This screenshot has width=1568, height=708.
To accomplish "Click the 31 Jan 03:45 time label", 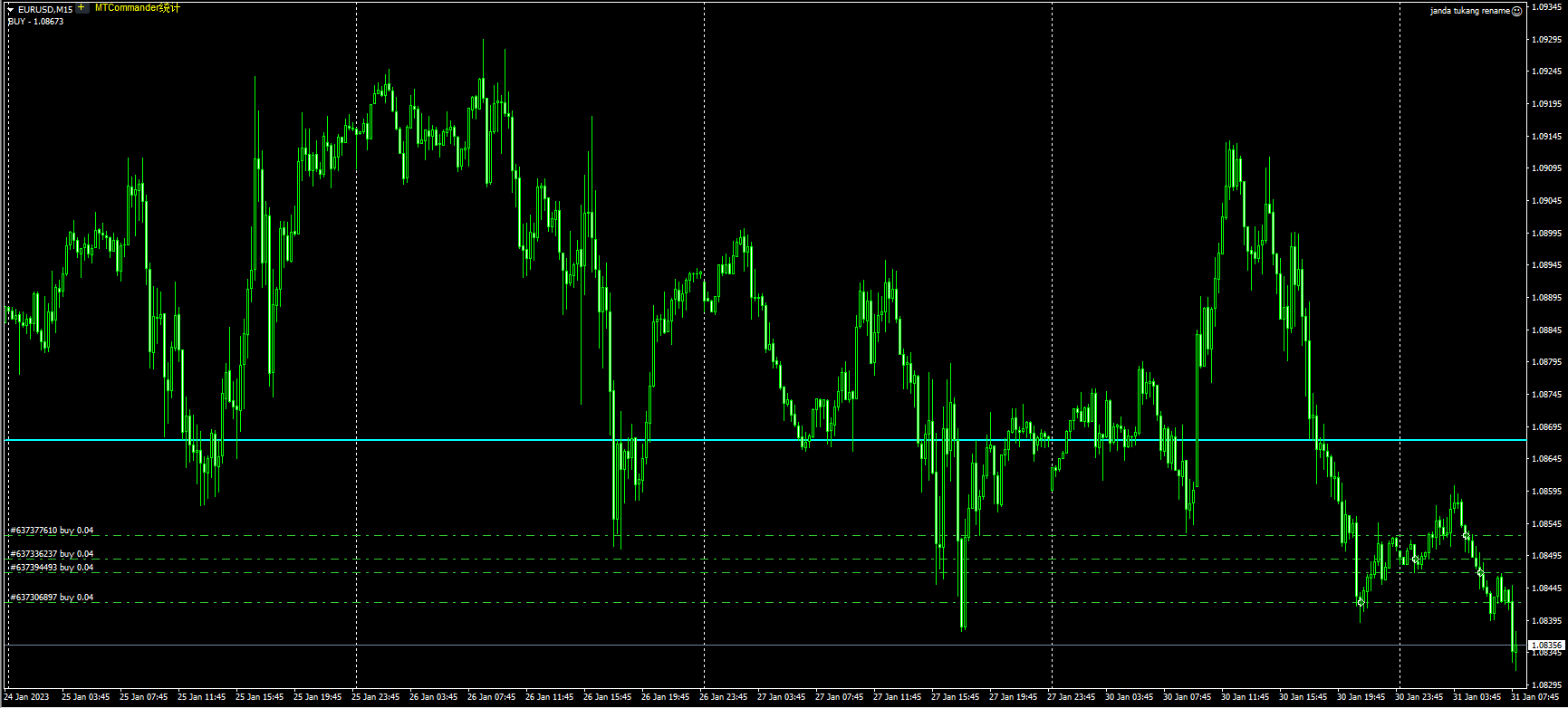I will click(1478, 698).
